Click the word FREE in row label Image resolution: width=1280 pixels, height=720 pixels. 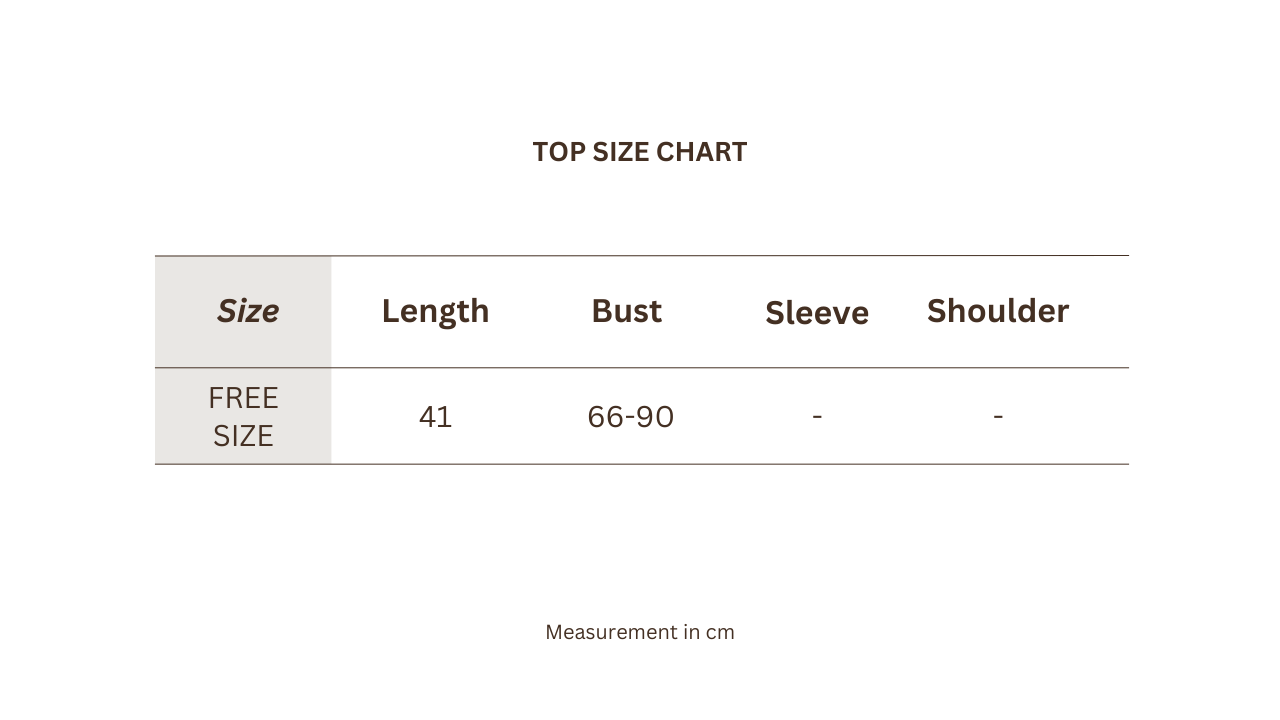click(243, 398)
